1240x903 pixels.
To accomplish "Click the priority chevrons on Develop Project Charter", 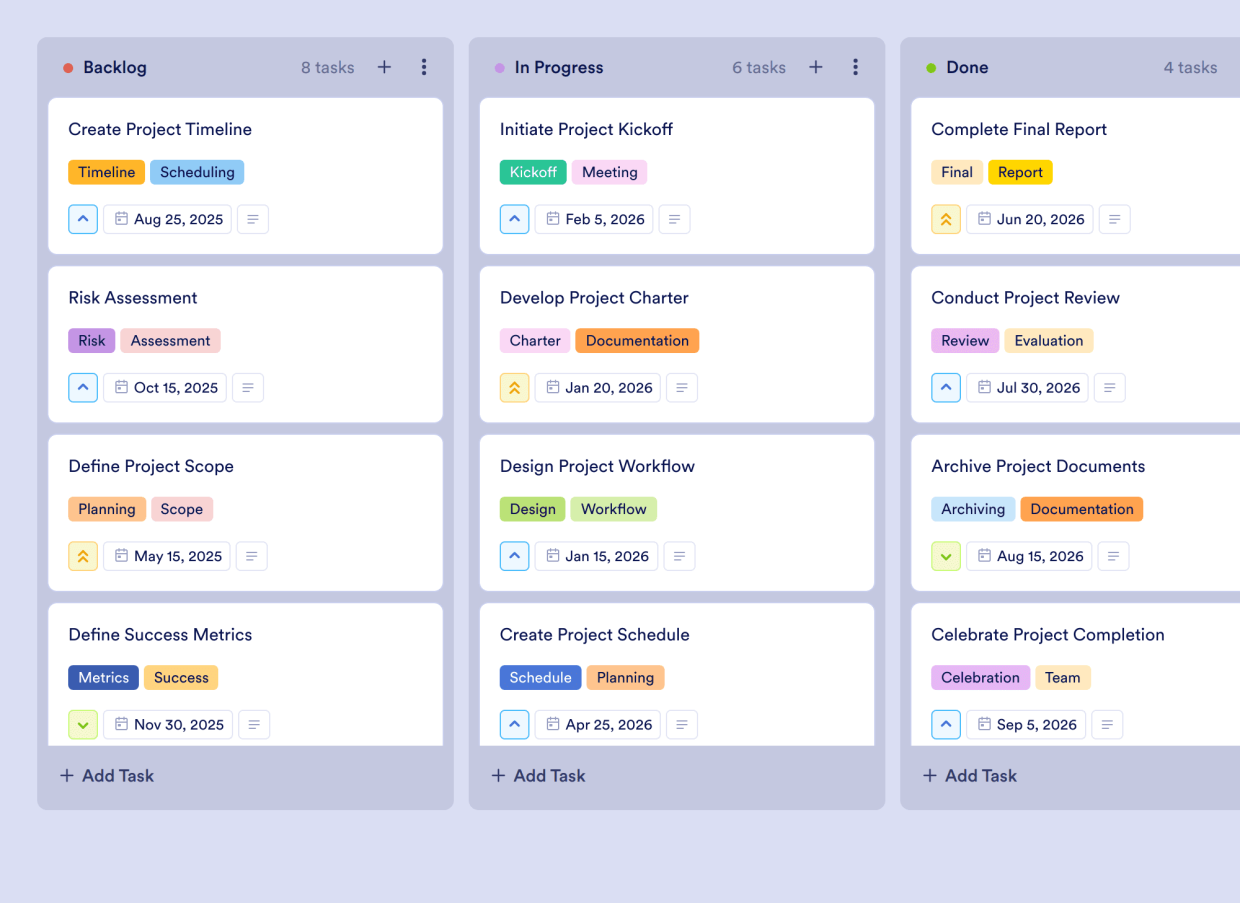I will pyautogui.click(x=514, y=387).
